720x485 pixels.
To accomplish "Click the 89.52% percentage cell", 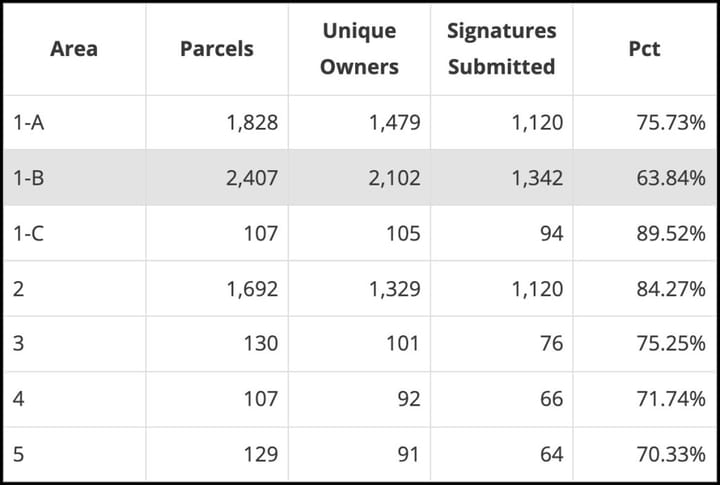I will [671, 233].
